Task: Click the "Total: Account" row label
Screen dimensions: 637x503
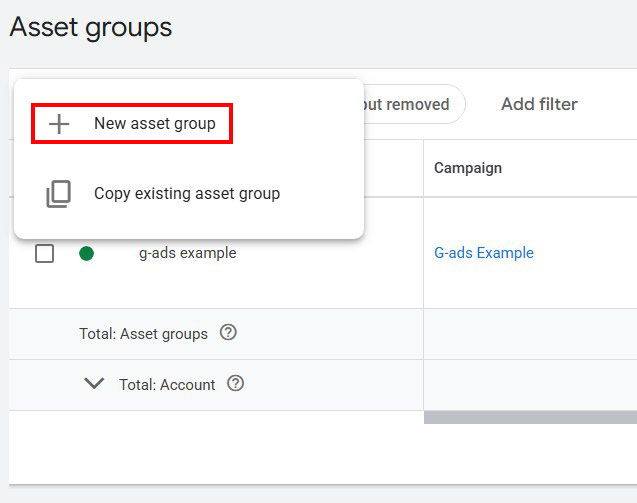Action: coord(167,384)
